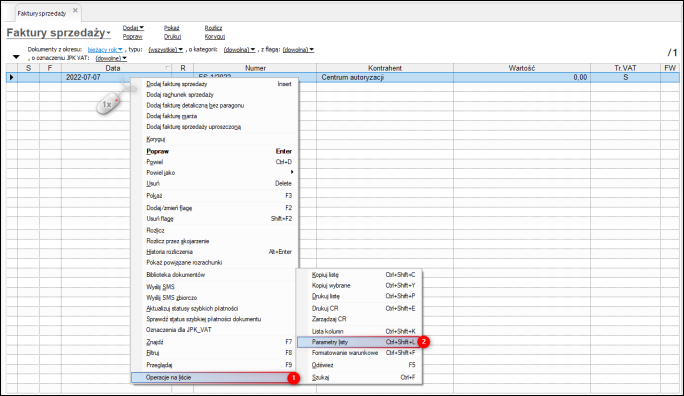Open the flagą (dowolną) filter dropdown
Viewport: 684px width, 396px height.
click(x=298, y=50)
